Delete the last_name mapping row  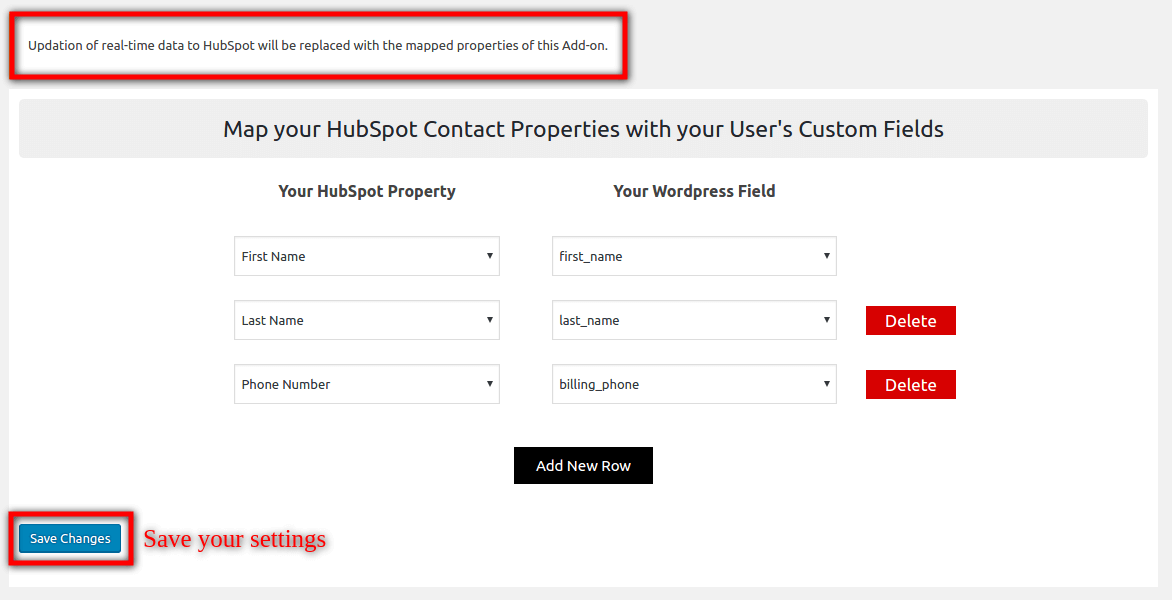(910, 321)
